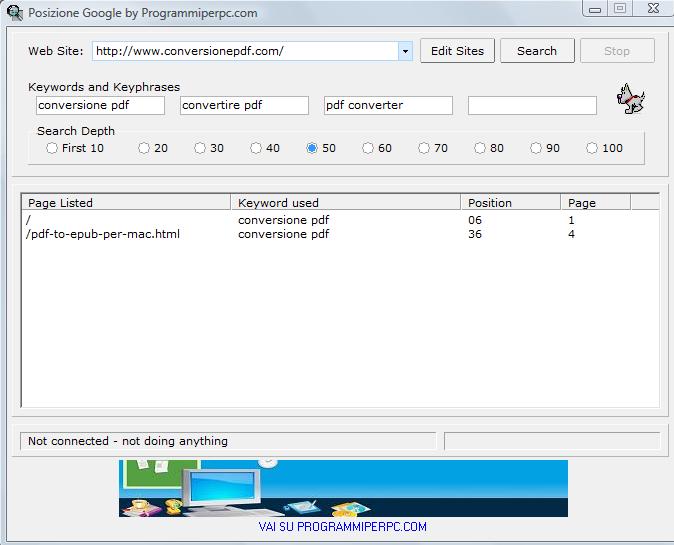
Task: Open Edit Sites dialog
Action: pyautogui.click(x=457, y=51)
